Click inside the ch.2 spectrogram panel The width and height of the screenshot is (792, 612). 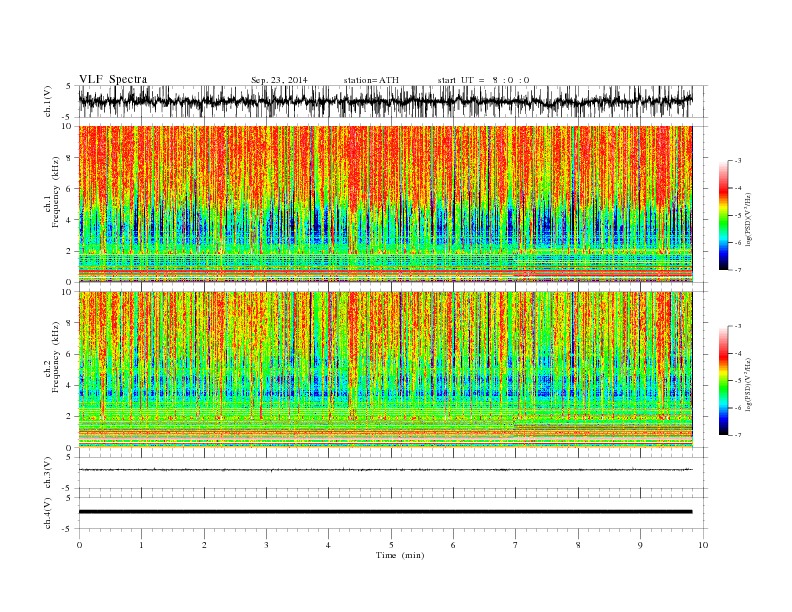pos(385,370)
